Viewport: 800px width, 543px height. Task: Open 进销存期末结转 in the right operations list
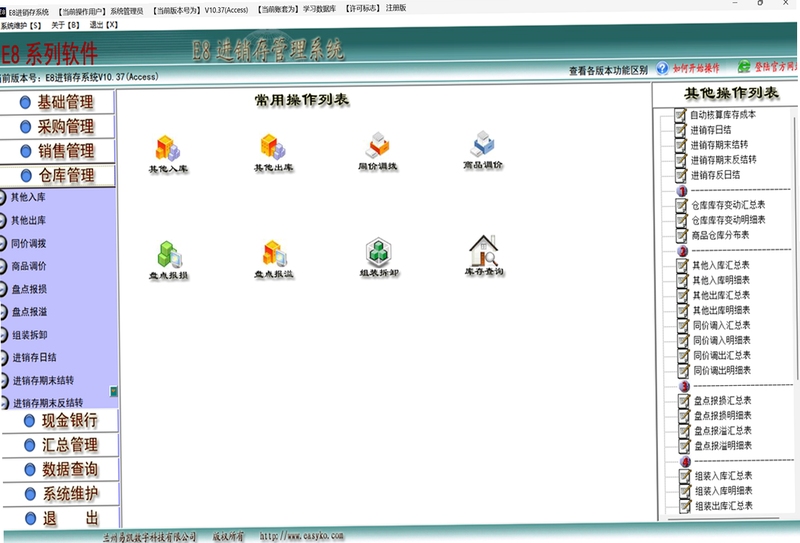719,145
